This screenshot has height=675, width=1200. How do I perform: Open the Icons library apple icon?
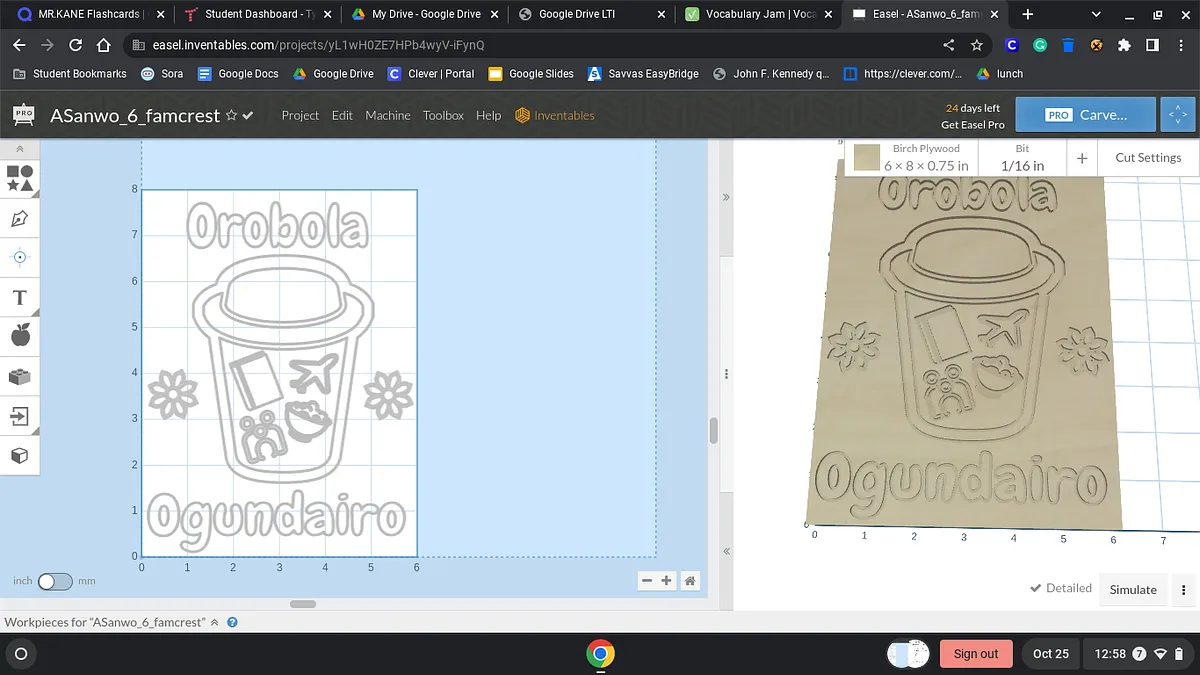click(20, 336)
